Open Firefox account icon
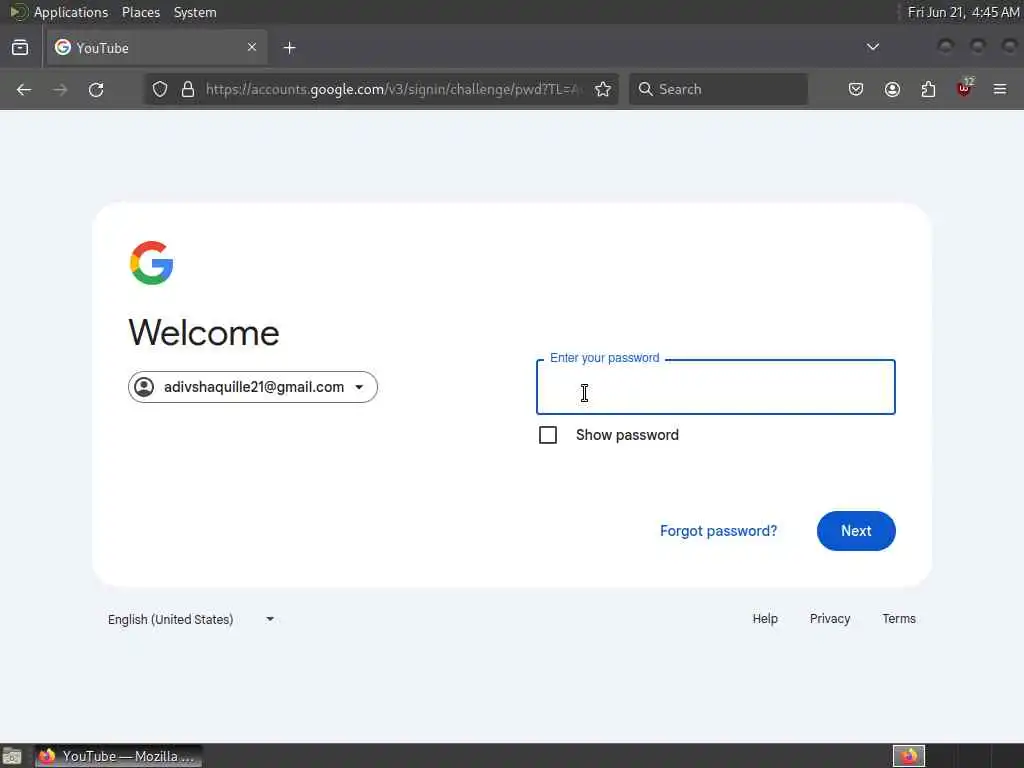This screenshot has width=1024, height=768. [892, 89]
